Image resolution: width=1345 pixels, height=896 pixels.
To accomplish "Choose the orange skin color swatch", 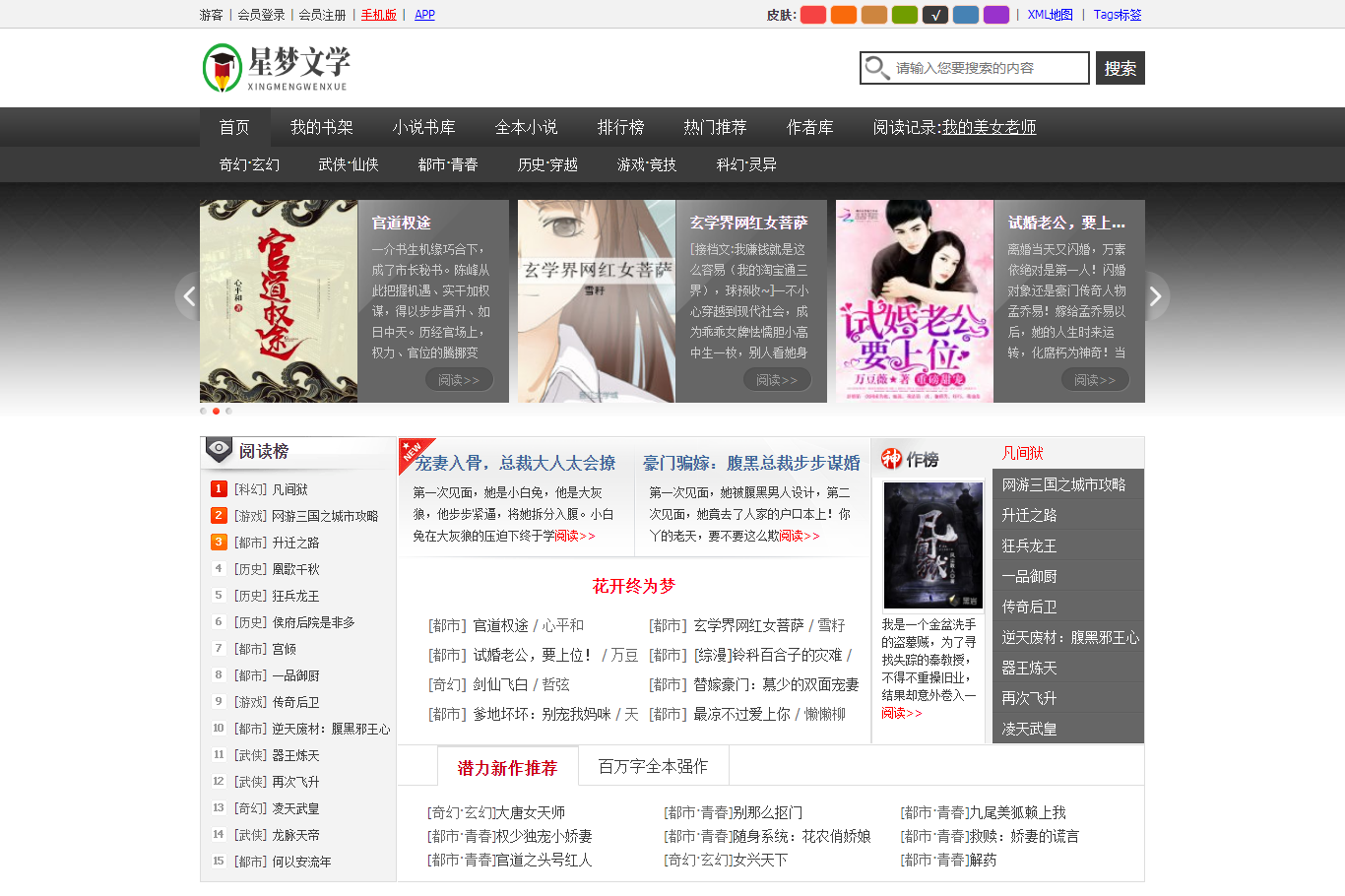I will [844, 15].
